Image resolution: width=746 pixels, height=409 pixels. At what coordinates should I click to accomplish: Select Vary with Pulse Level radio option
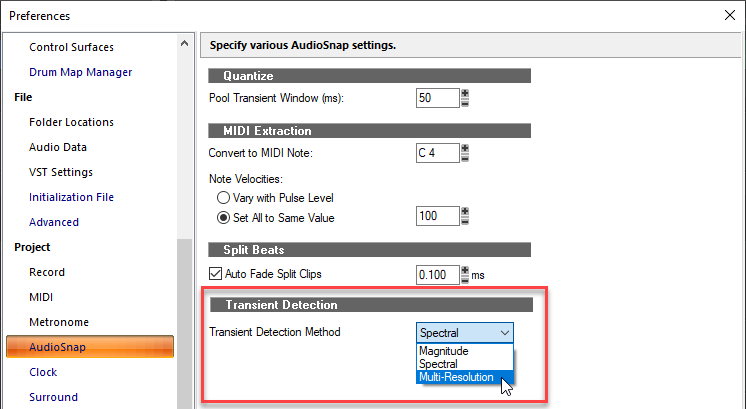(222, 197)
